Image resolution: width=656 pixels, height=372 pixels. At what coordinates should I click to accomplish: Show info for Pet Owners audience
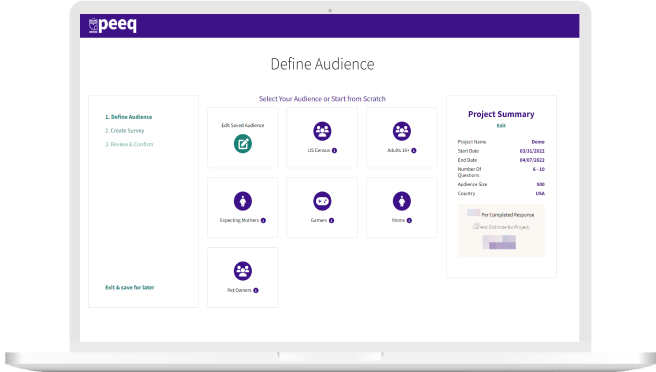point(256,290)
